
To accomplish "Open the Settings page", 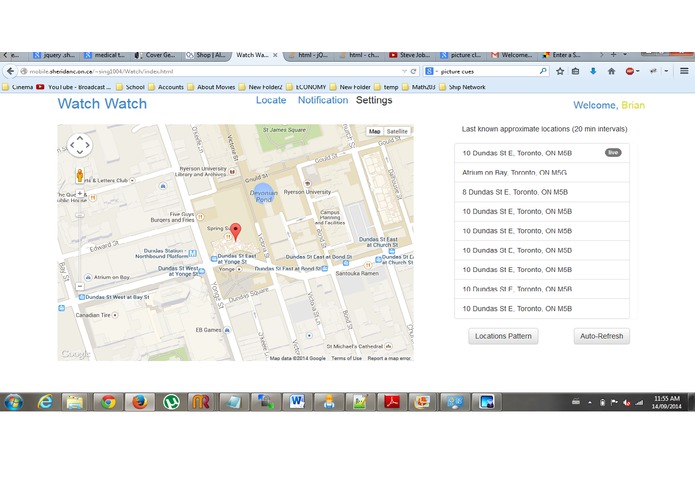I will (374, 100).
